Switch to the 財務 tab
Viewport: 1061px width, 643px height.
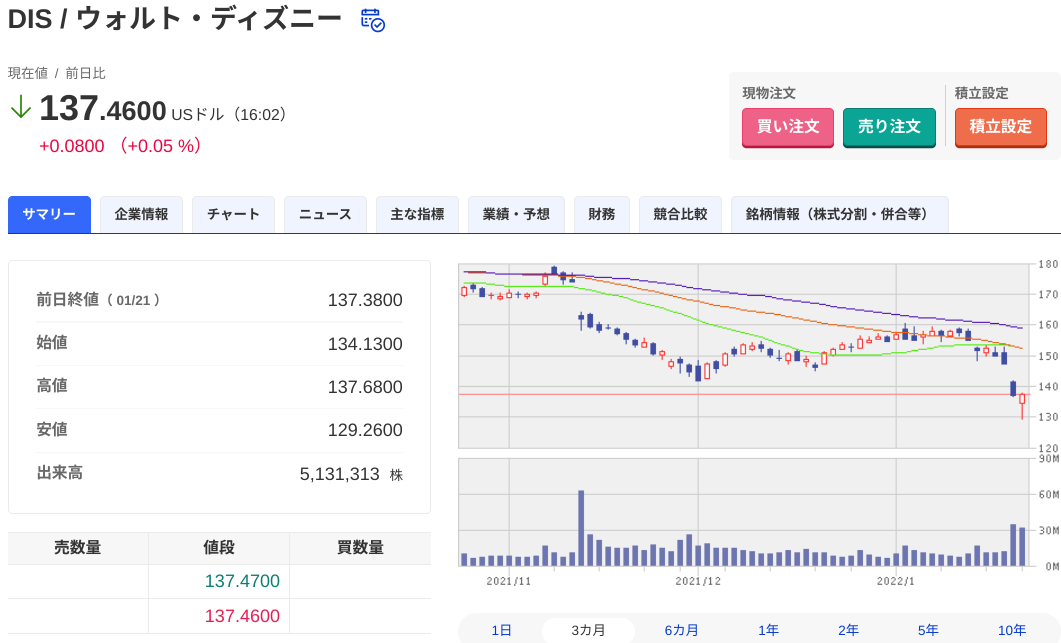(x=602, y=215)
